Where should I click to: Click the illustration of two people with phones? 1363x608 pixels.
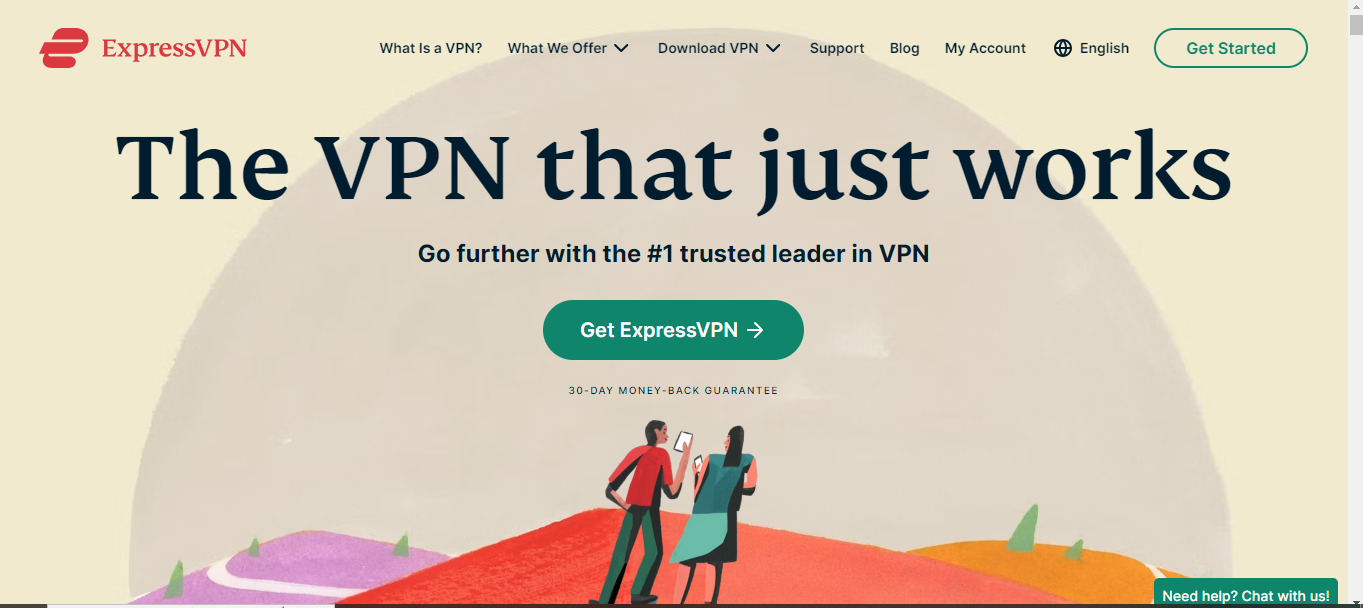click(681, 512)
